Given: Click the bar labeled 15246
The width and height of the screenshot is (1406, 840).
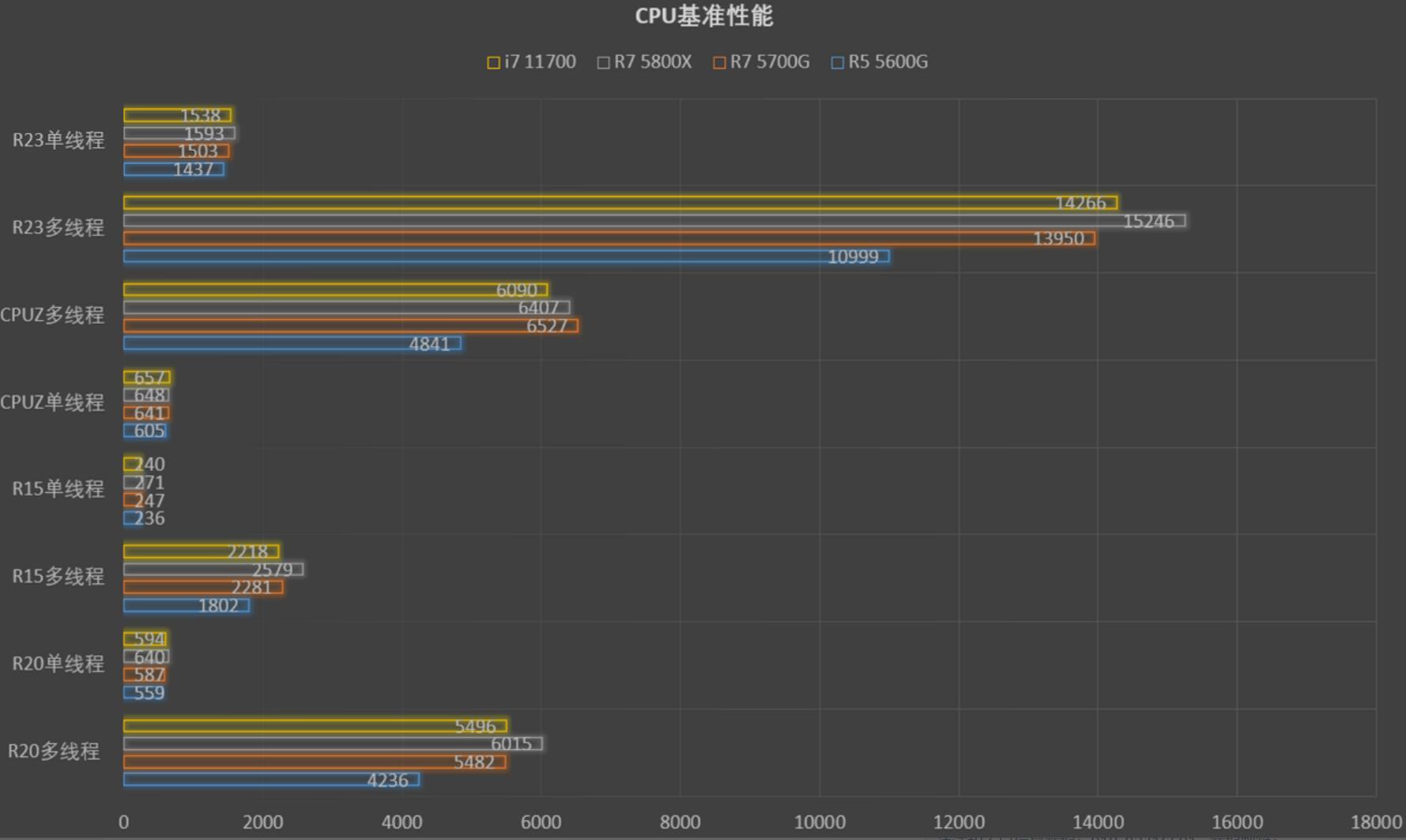Looking at the screenshot, I should click(632, 222).
